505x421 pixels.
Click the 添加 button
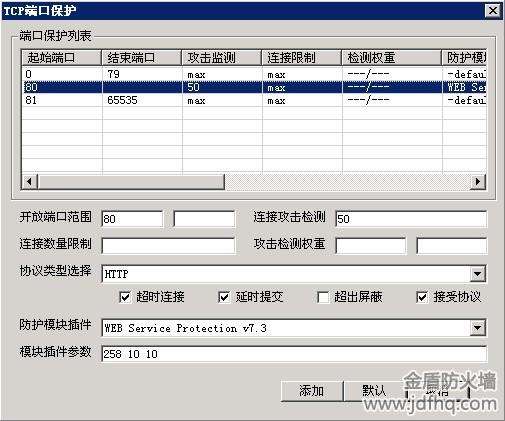(x=312, y=391)
